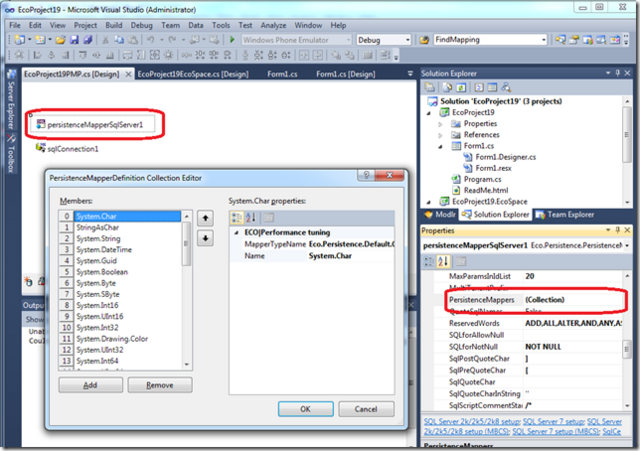Move the selected member up with the arrow button

tap(205, 218)
